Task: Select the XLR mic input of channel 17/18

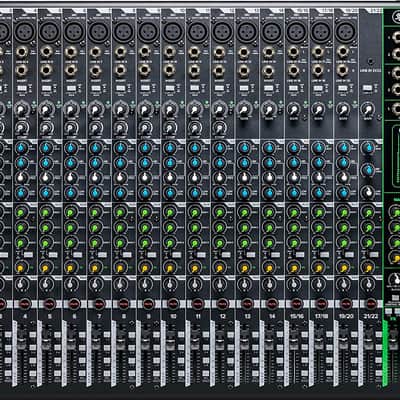Action: [321, 32]
